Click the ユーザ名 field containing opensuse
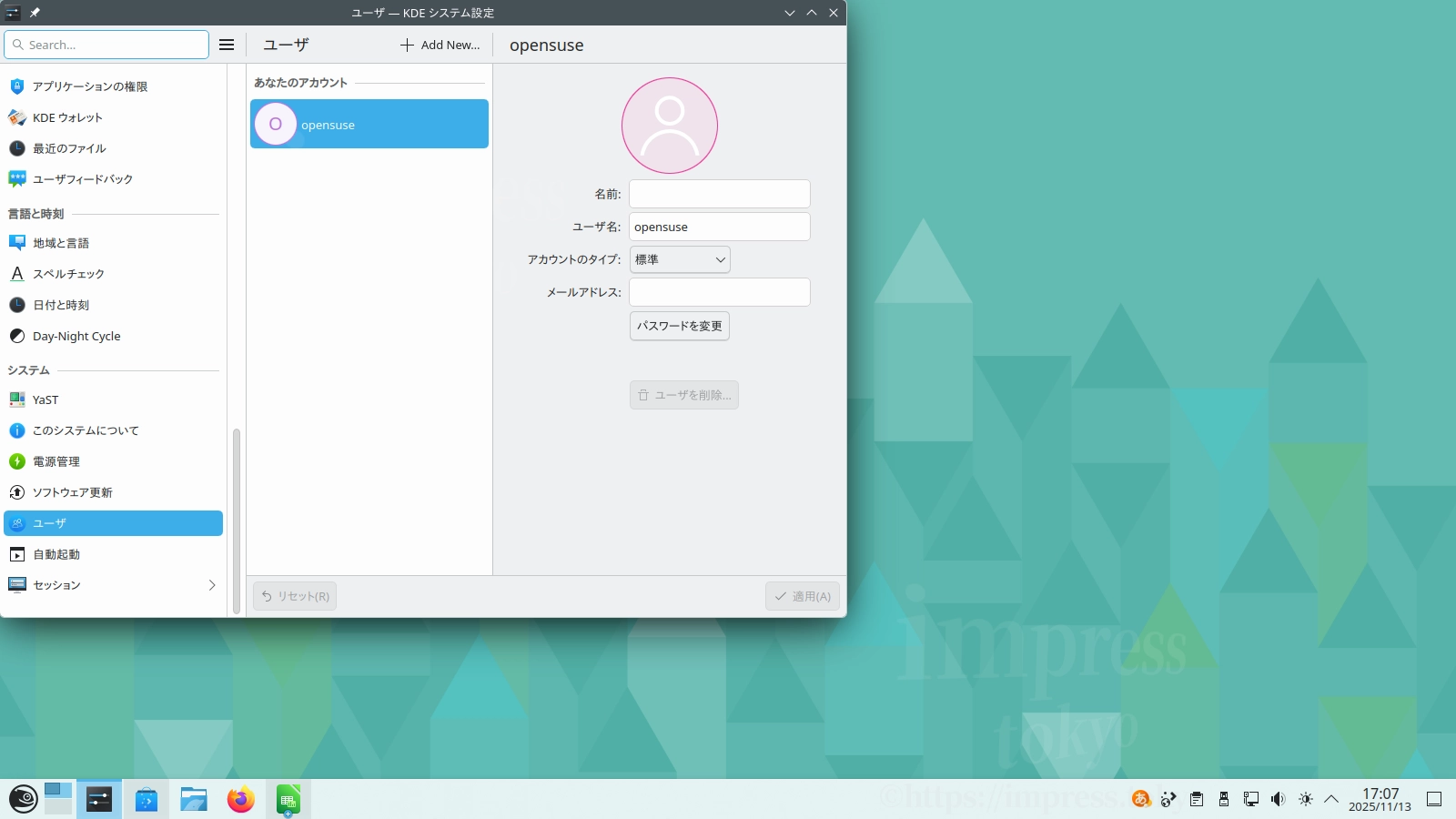 click(x=720, y=227)
